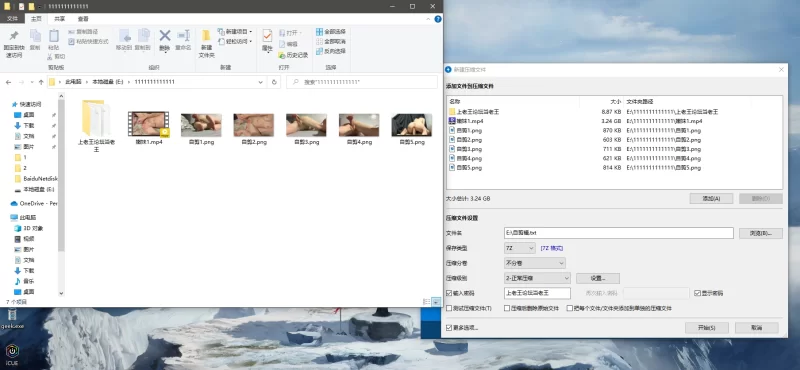This screenshot has width=800, height=370.
Task: Open the 文件 menu tab
Action: [x=12, y=19]
